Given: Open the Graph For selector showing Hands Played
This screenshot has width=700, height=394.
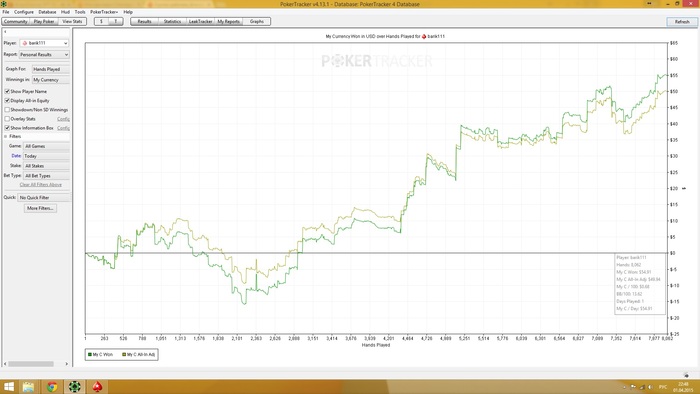Looking at the screenshot, I should coord(50,69).
